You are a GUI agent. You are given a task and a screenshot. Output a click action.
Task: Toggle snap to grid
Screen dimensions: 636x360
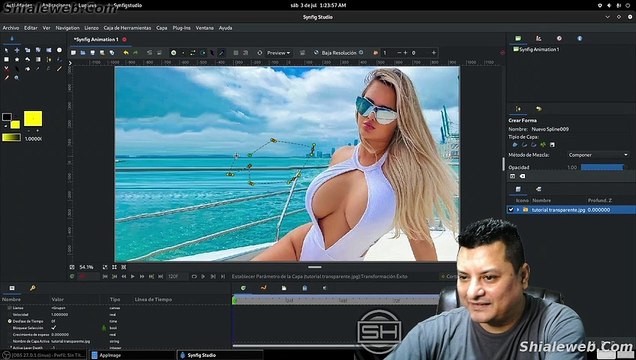(x=245, y=53)
